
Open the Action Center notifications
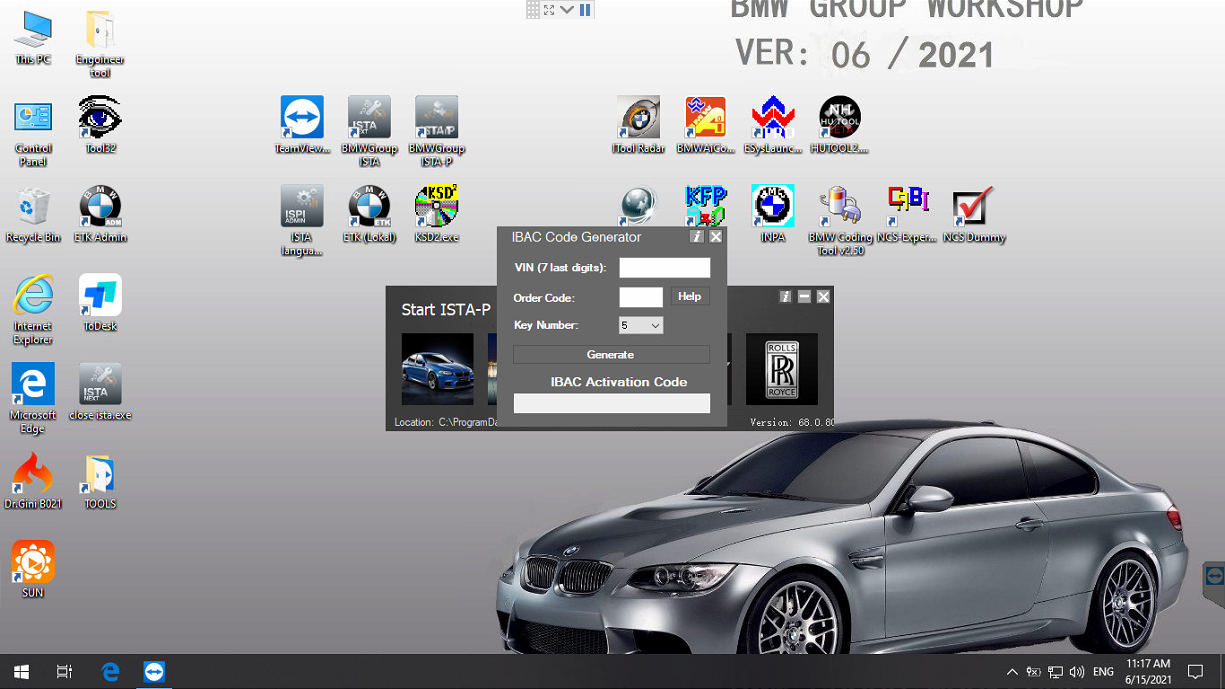[x=1195, y=672]
